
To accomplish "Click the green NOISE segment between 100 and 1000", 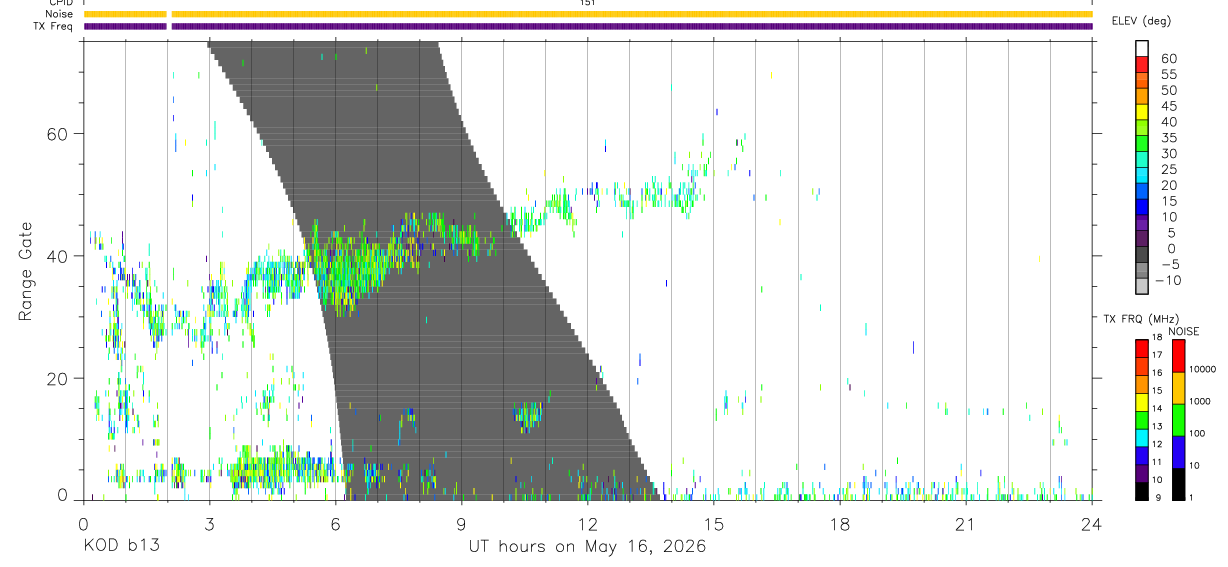I will click(x=1178, y=419).
